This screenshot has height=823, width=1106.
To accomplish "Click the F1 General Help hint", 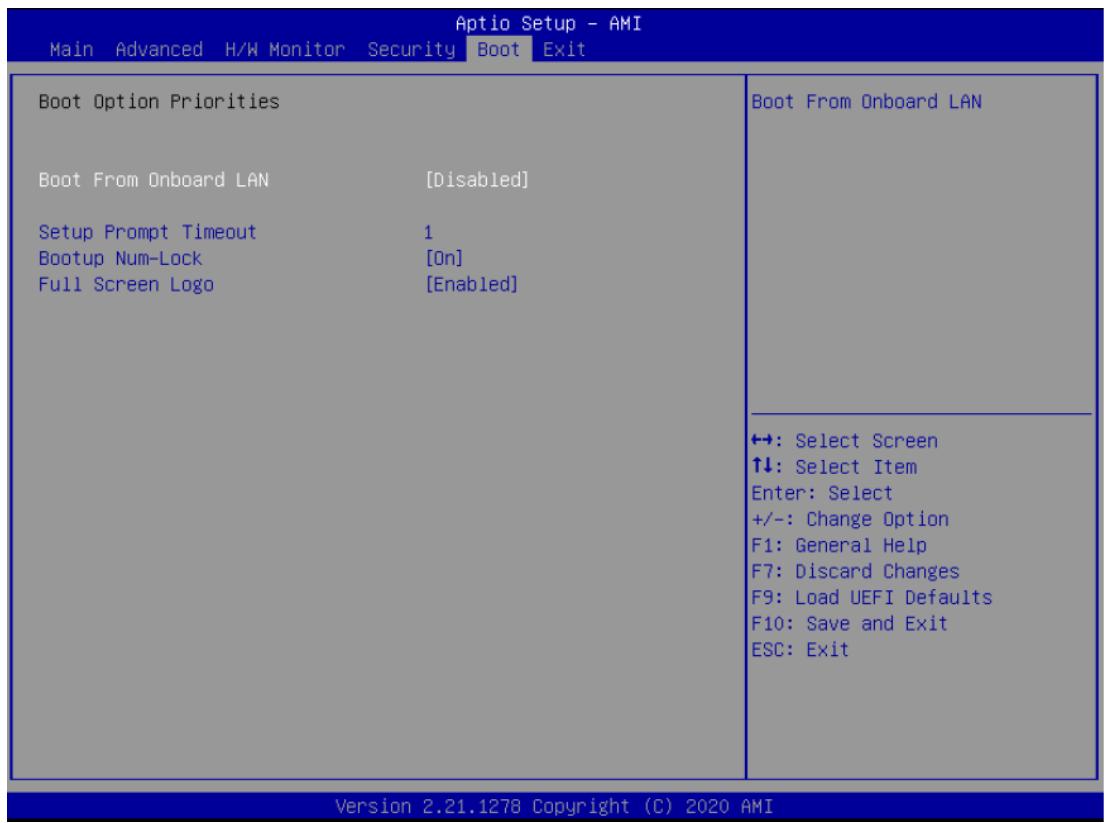I will (x=839, y=546).
